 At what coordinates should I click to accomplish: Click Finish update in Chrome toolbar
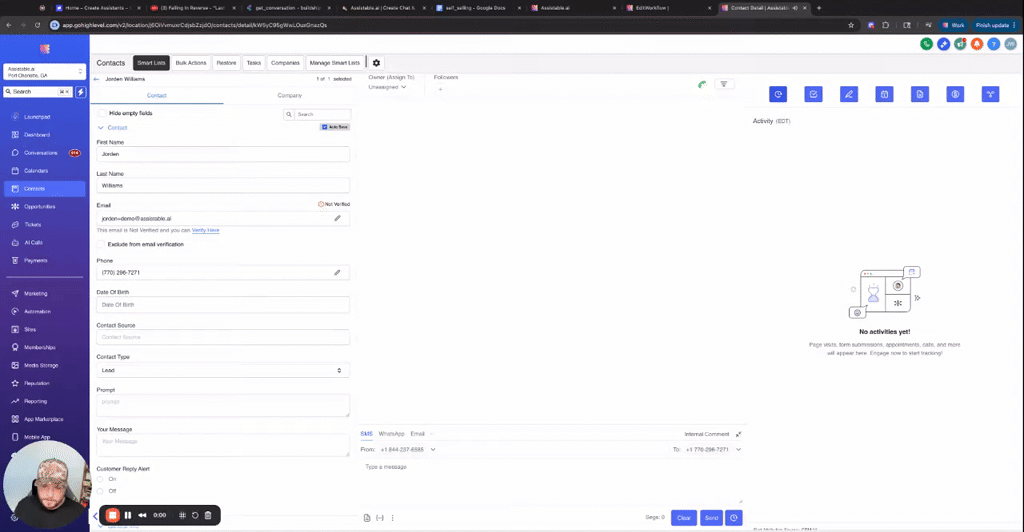coord(993,25)
